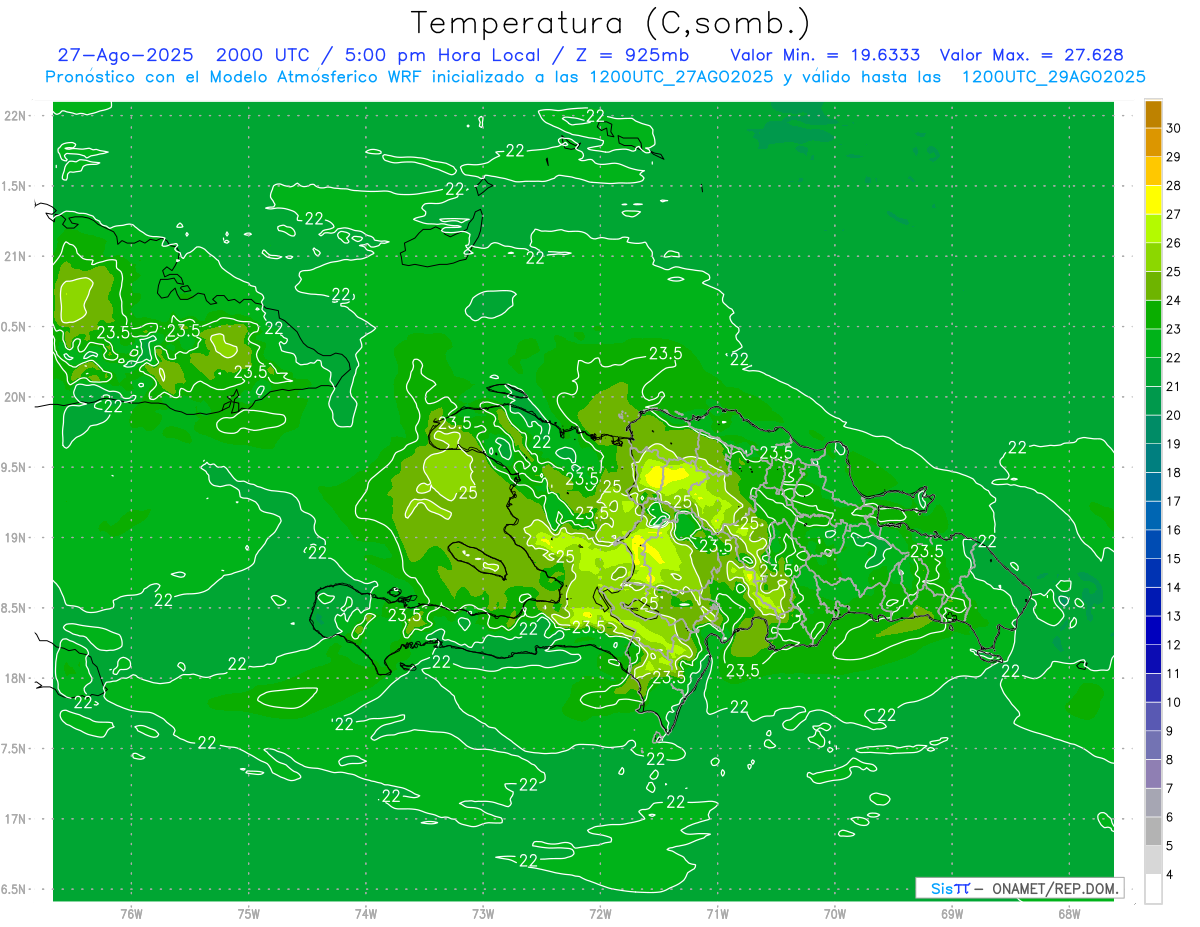The image size is (1200, 927).
Task: Click the "SisTT - ONAMET/REP.DOM." credit label
Action: (x=1020, y=888)
